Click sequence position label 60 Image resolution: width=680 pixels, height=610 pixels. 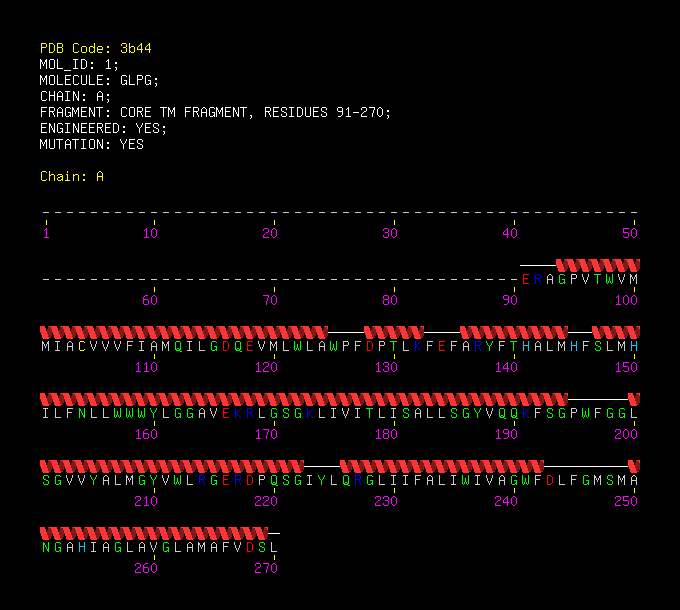pyautogui.click(x=150, y=300)
